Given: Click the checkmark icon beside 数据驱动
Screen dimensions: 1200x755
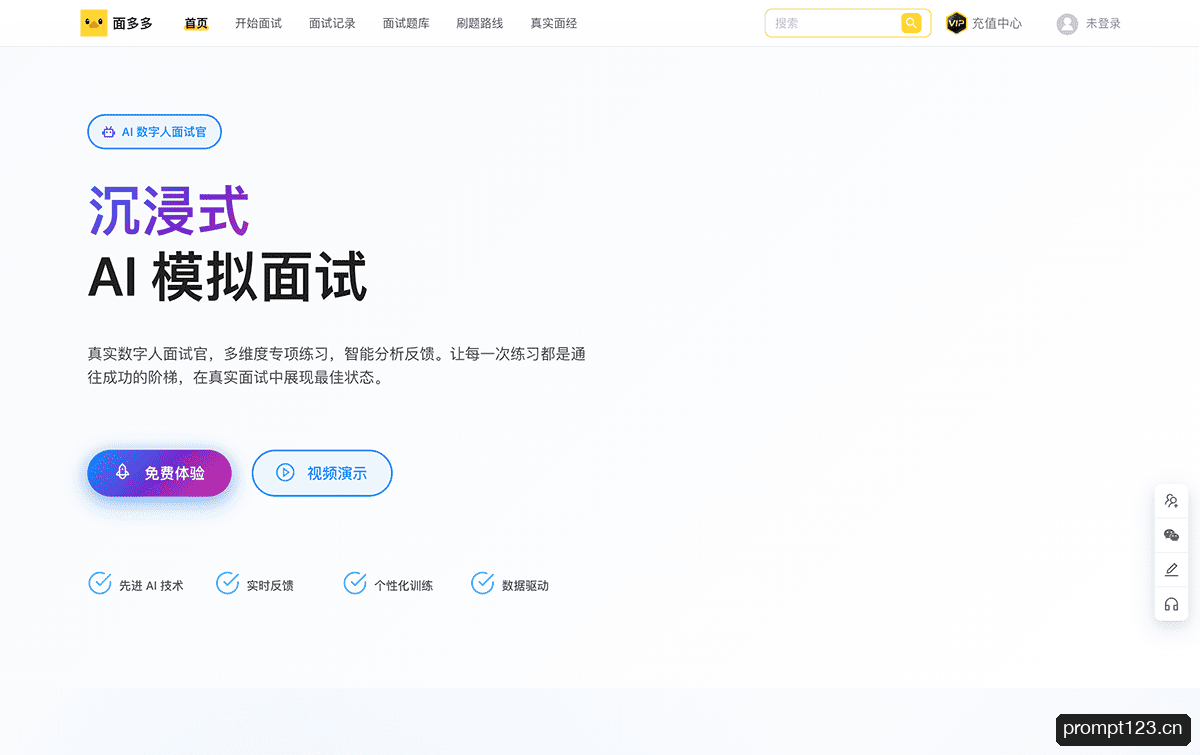Looking at the screenshot, I should coord(483,583).
